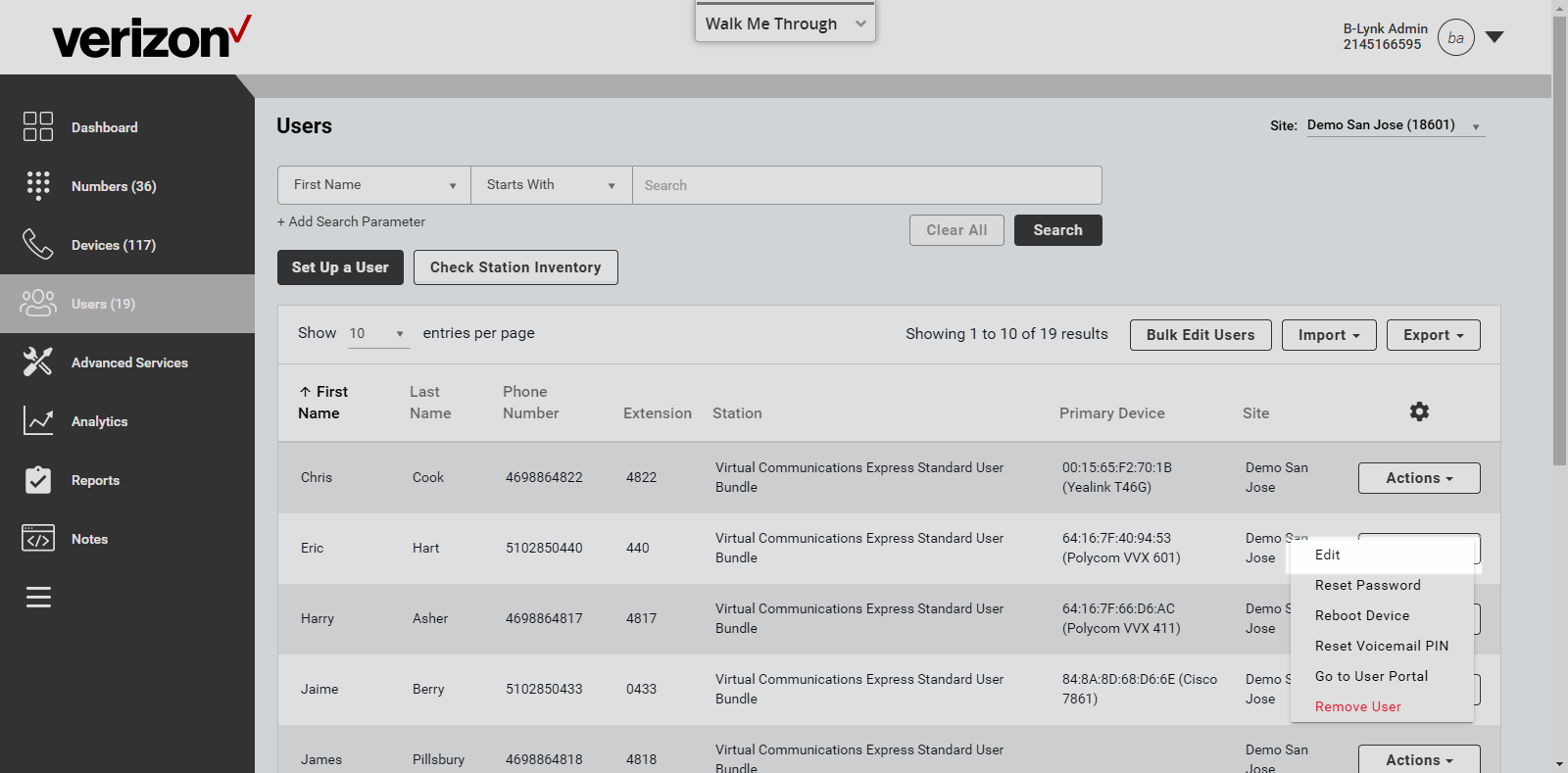Click first name Eric in table
The height and width of the screenshot is (773, 1568).
(312, 549)
